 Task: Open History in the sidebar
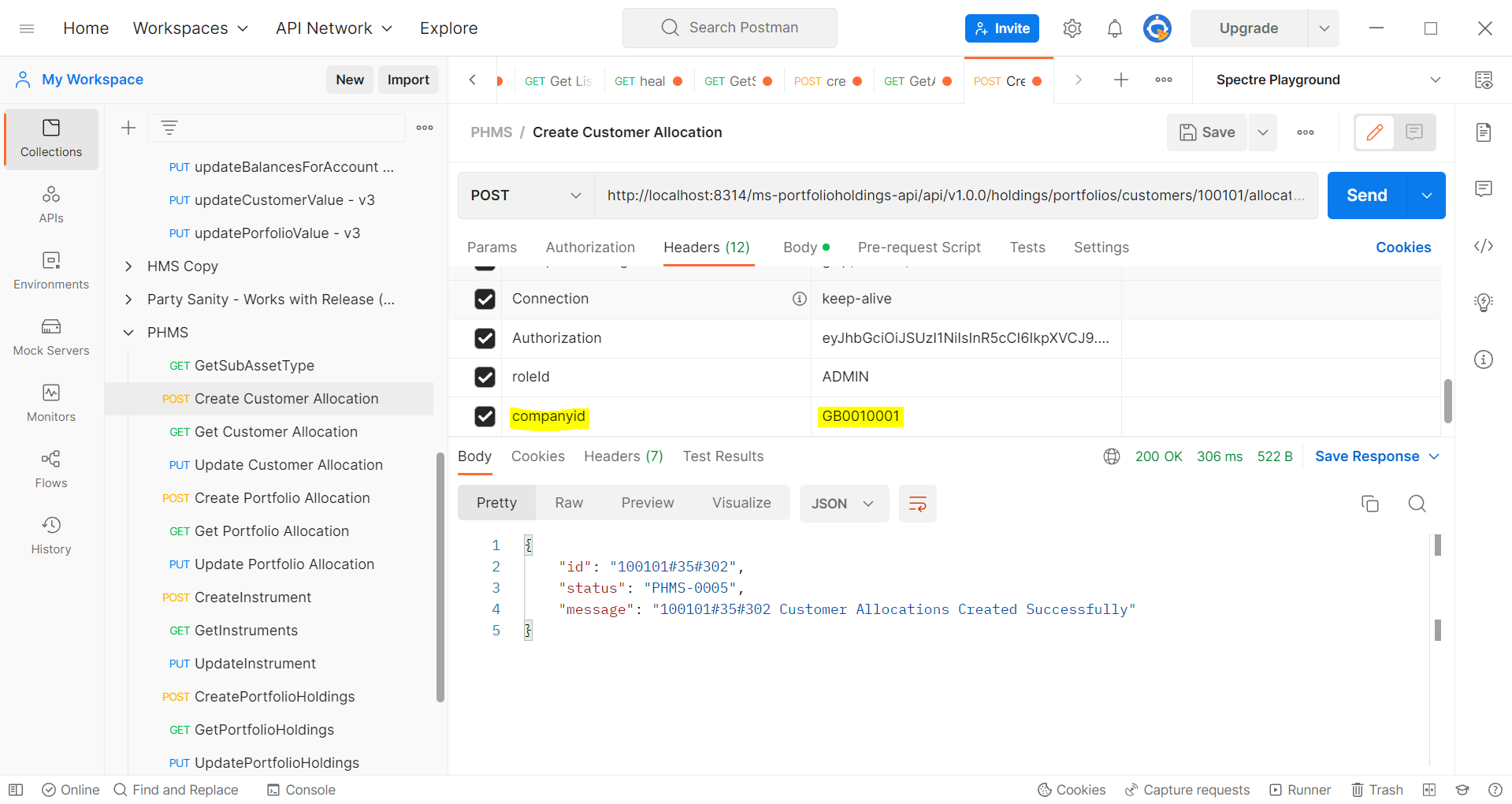(x=51, y=535)
